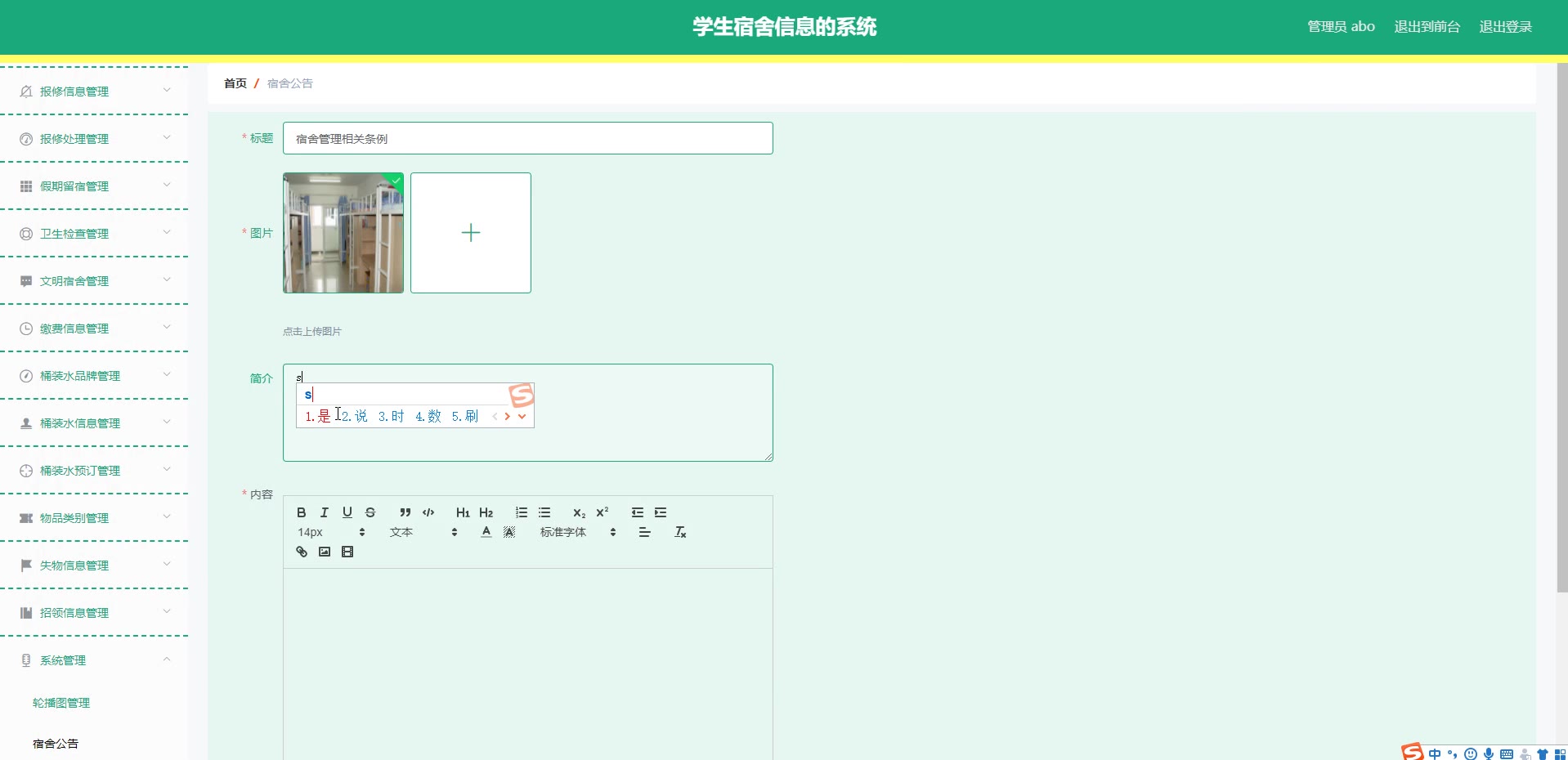Viewport: 1568px width, 760px height.
Task: Toggle bold formatting in content editor
Action: coord(302,512)
